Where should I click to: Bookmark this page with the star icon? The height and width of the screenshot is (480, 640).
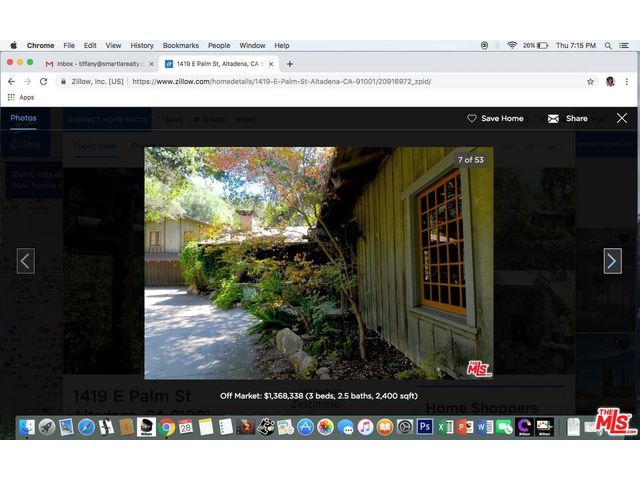pos(590,82)
